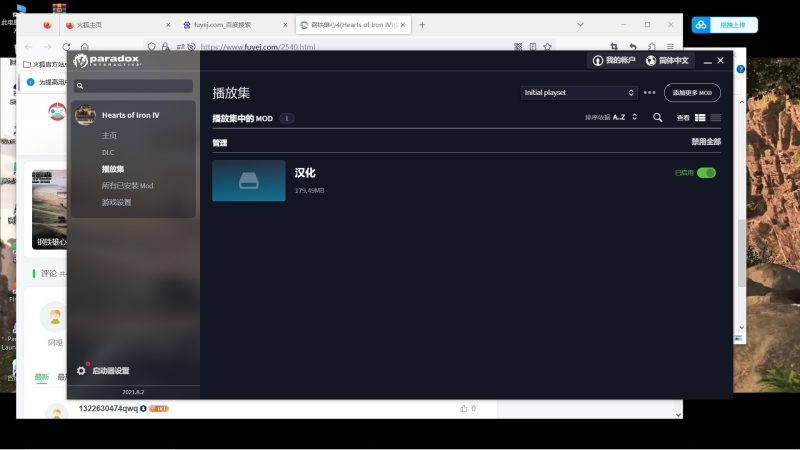Expand Firefox list all tabs chevron

pyautogui.click(x=580, y=24)
